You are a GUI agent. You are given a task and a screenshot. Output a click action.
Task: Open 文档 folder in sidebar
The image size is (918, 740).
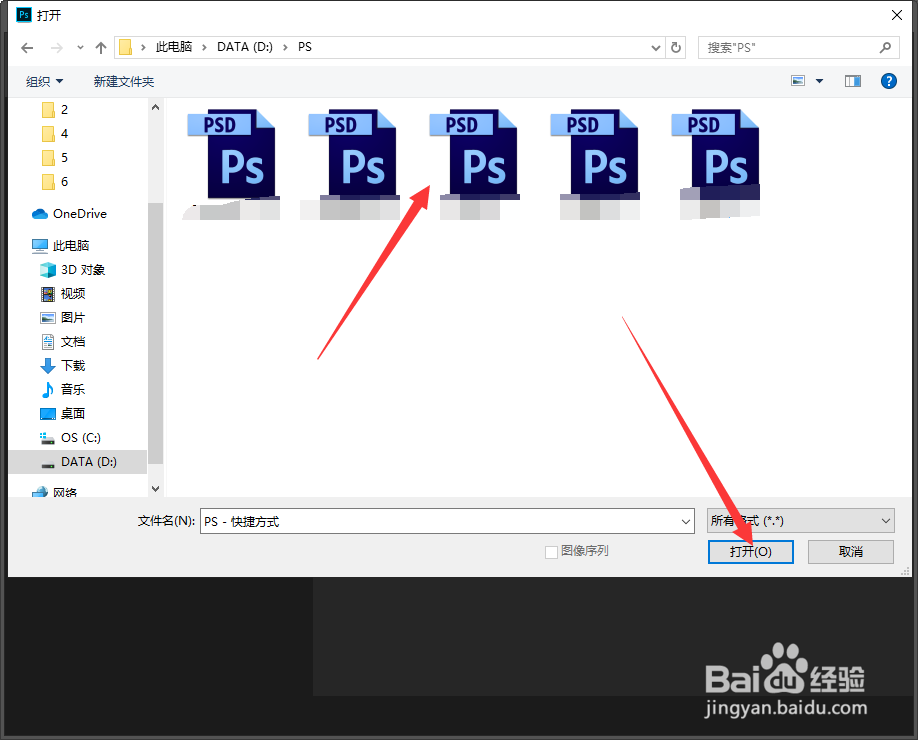pyautogui.click(x=63, y=341)
